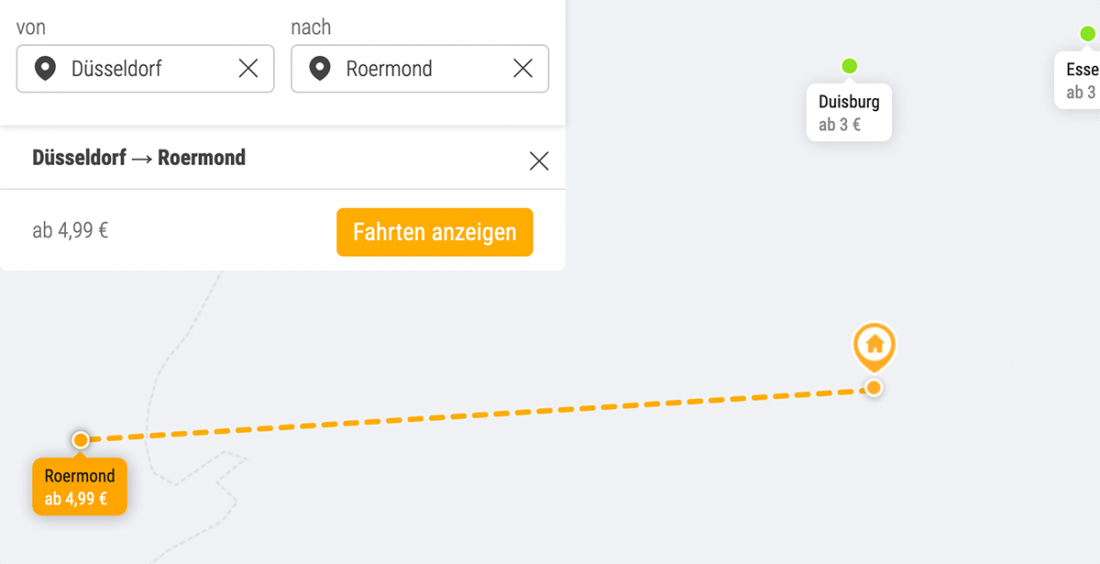Image resolution: width=1100 pixels, height=564 pixels.
Task: Click the Essen green map dot
Action: coord(1088,34)
